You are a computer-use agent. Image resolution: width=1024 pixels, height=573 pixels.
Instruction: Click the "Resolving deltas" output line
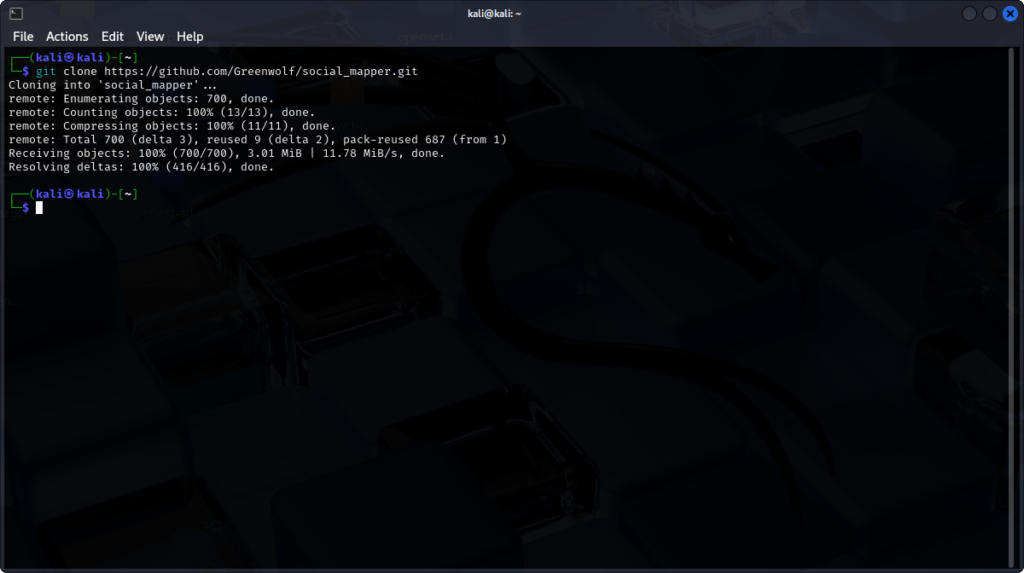pyautogui.click(x=141, y=167)
